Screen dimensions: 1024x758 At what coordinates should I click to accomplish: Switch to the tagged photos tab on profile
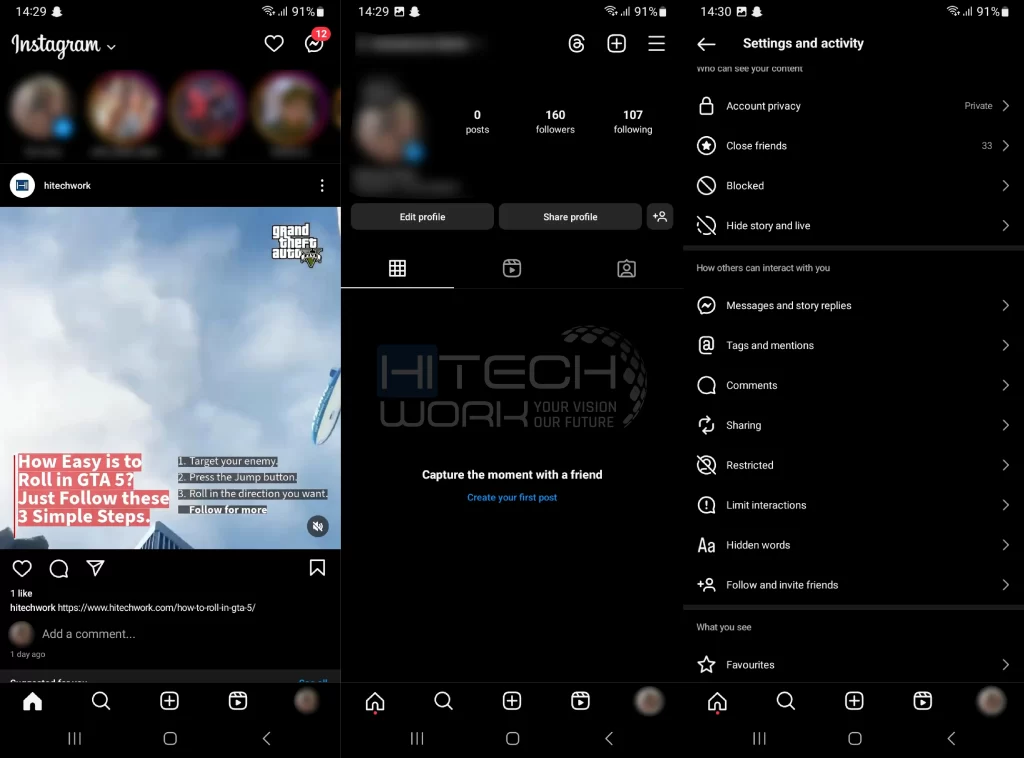[x=626, y=268]
